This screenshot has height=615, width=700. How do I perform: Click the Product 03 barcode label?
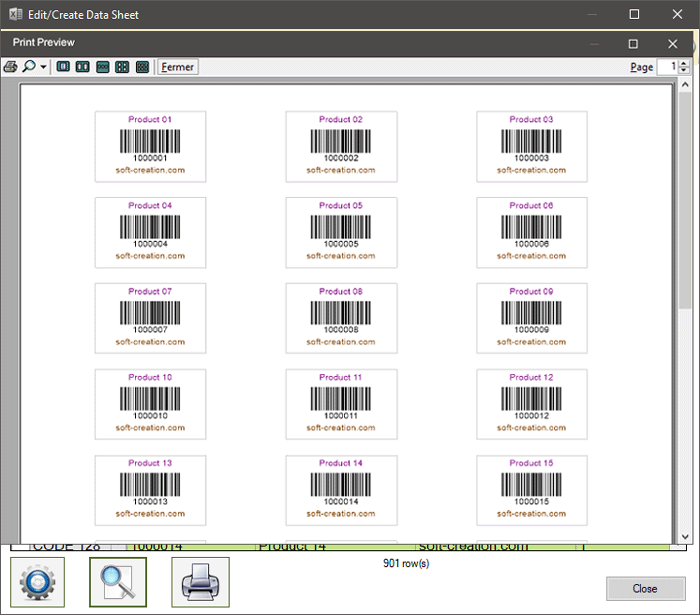click(532, 146)
